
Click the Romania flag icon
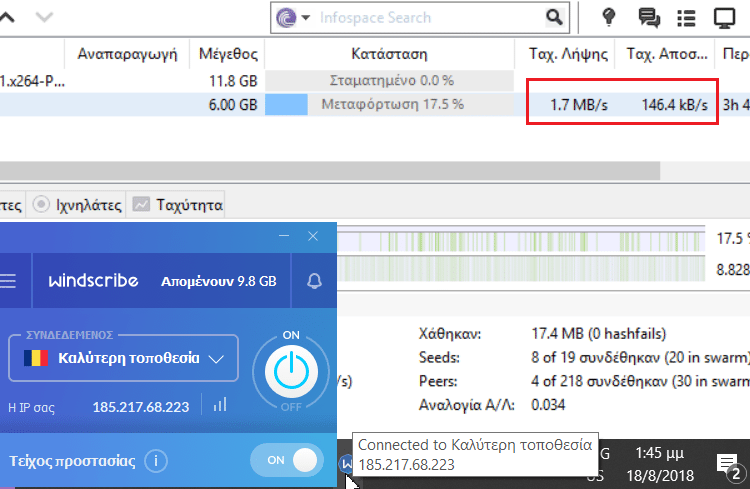click(x=36, y=357)
